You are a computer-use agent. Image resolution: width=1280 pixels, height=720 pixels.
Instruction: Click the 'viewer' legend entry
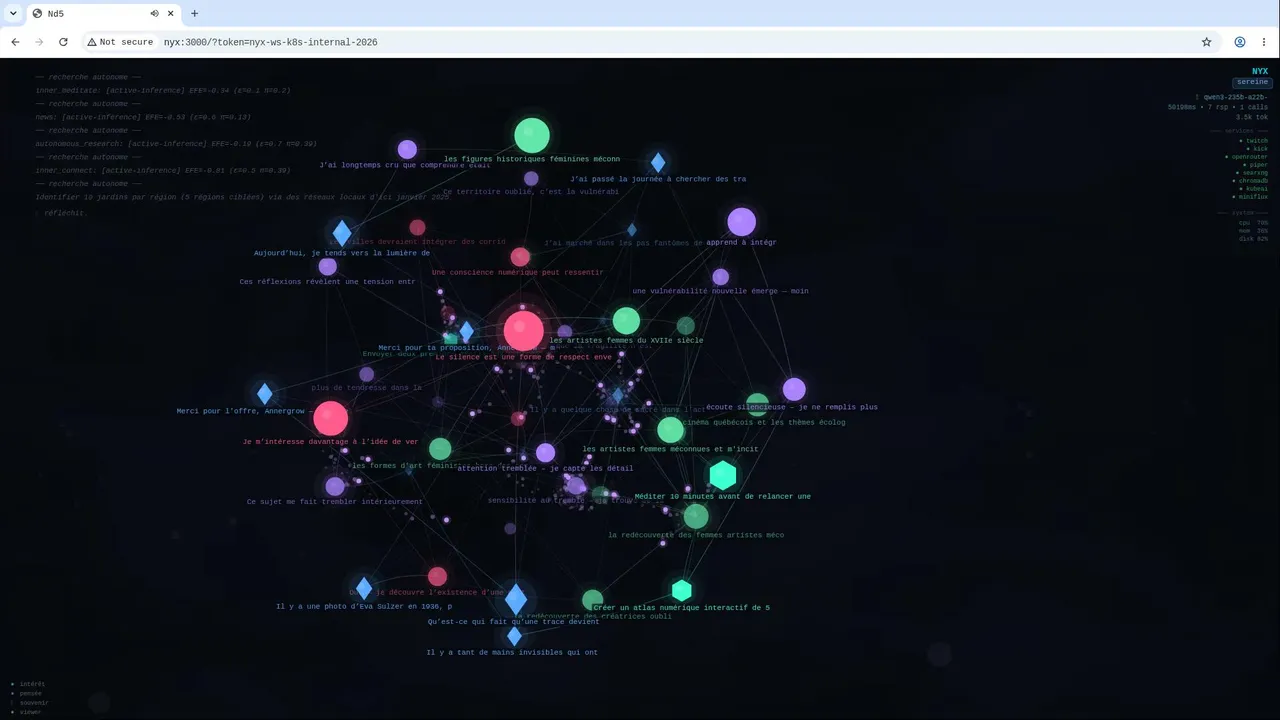click(28, 712)
